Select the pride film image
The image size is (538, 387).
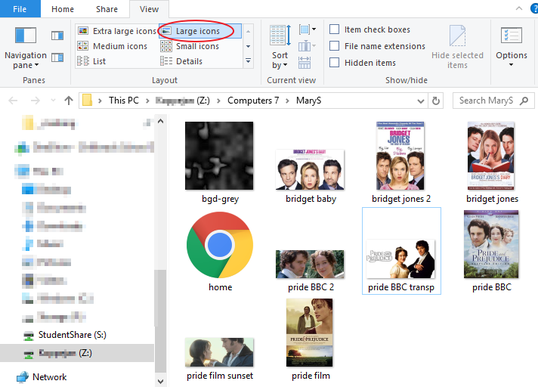[x=310, y=340]
